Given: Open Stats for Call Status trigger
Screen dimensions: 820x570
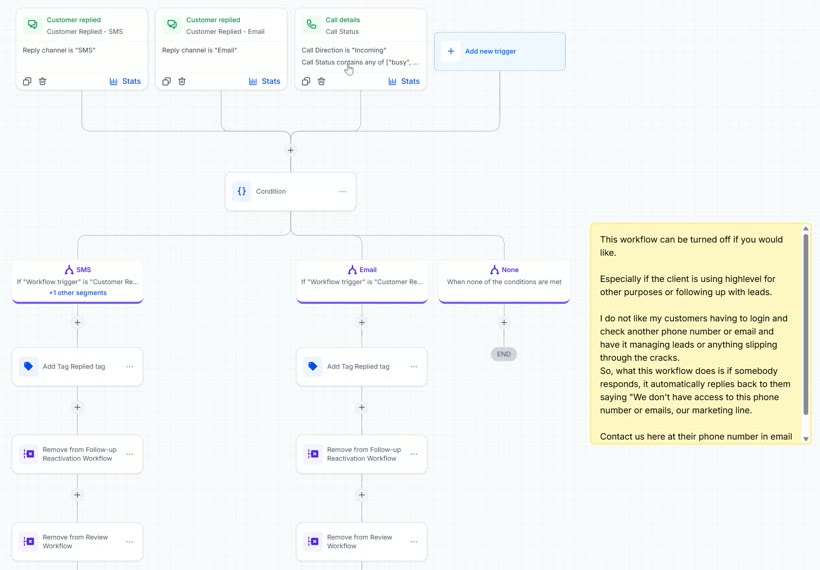Looking at the screenshot, I should point(404,81).
